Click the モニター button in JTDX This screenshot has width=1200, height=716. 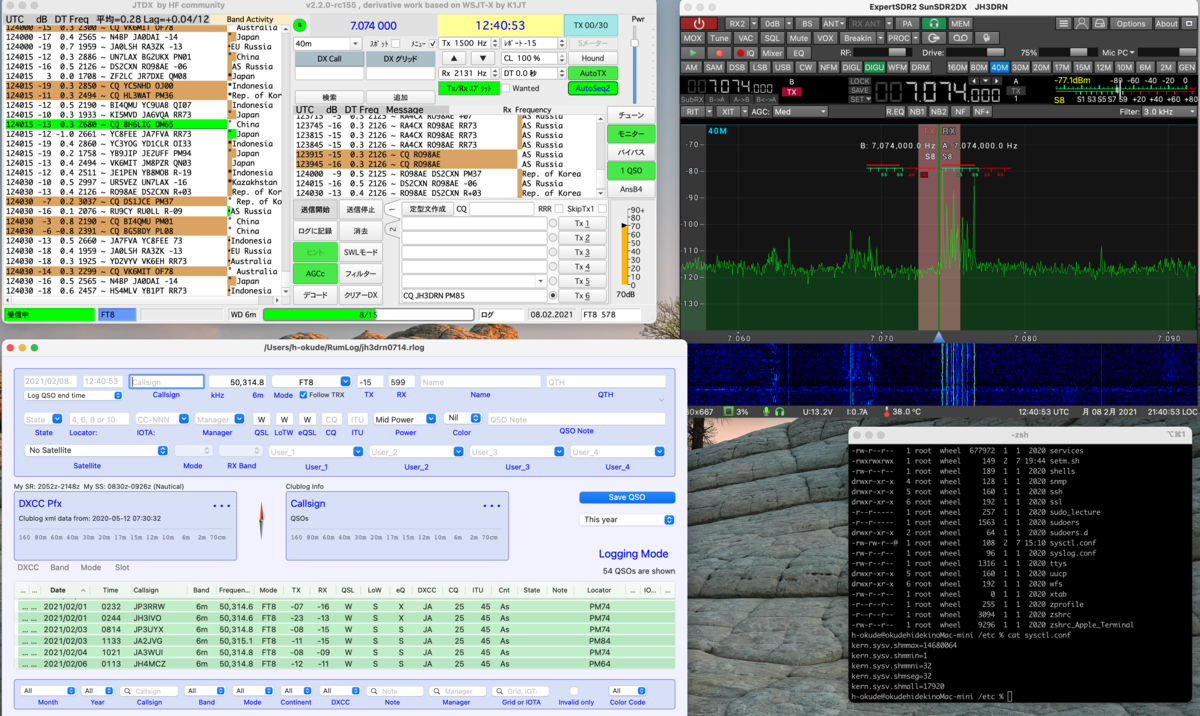[631, 134]
